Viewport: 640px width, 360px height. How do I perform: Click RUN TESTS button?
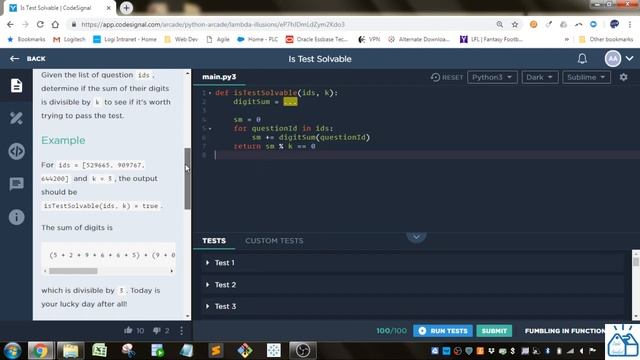tap(443, 331)
